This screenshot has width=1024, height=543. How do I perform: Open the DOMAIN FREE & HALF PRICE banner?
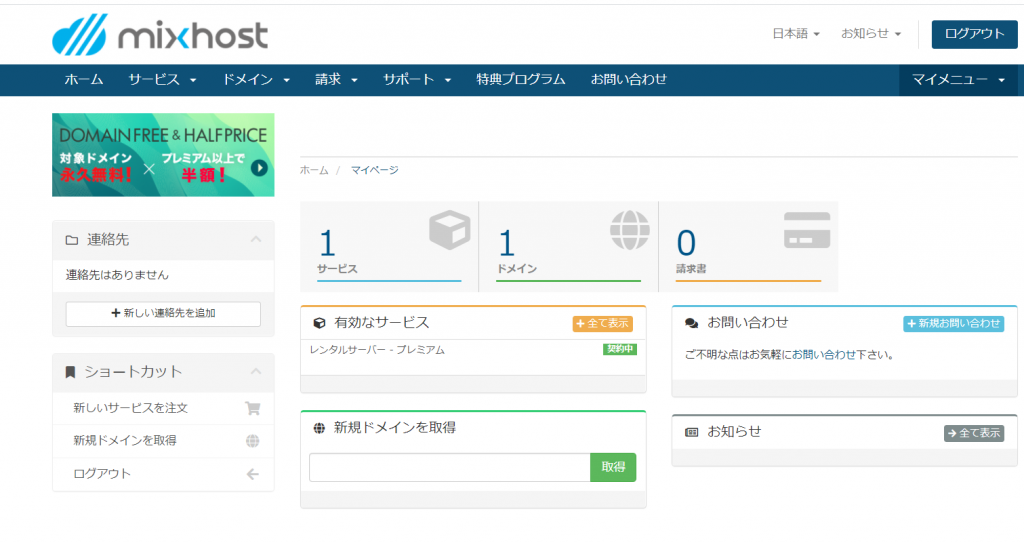[x=163, y=155]
